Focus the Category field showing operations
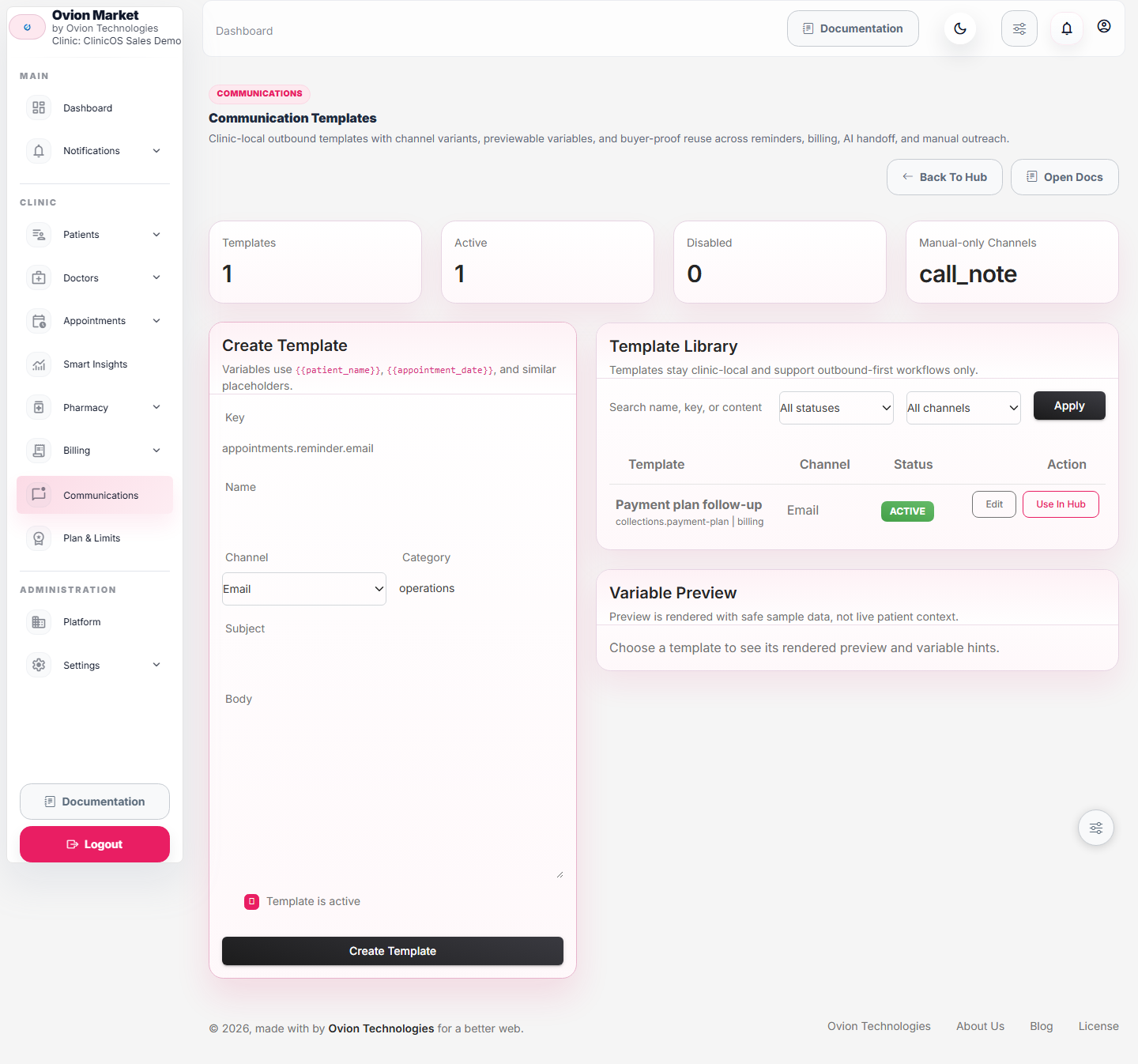The width and height of the screenshot is (1138, 1064). (x=481, y=588)
